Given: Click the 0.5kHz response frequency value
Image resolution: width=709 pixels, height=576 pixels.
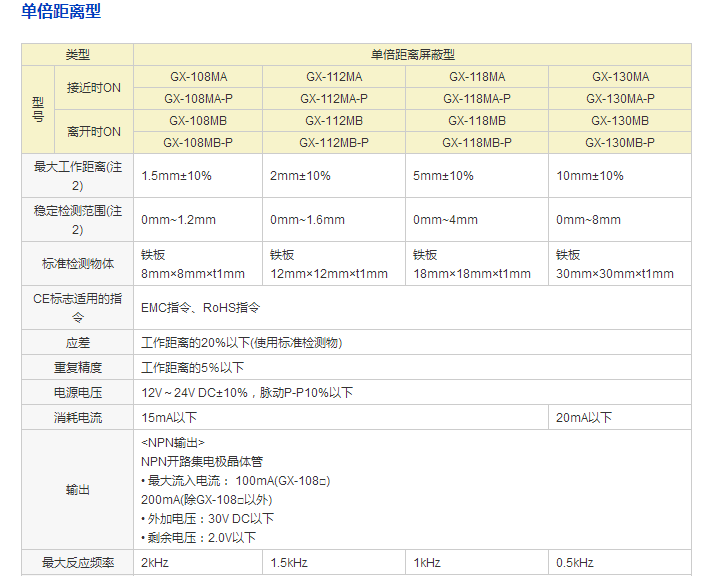Looking at the screenshot, I should [575, 563].
